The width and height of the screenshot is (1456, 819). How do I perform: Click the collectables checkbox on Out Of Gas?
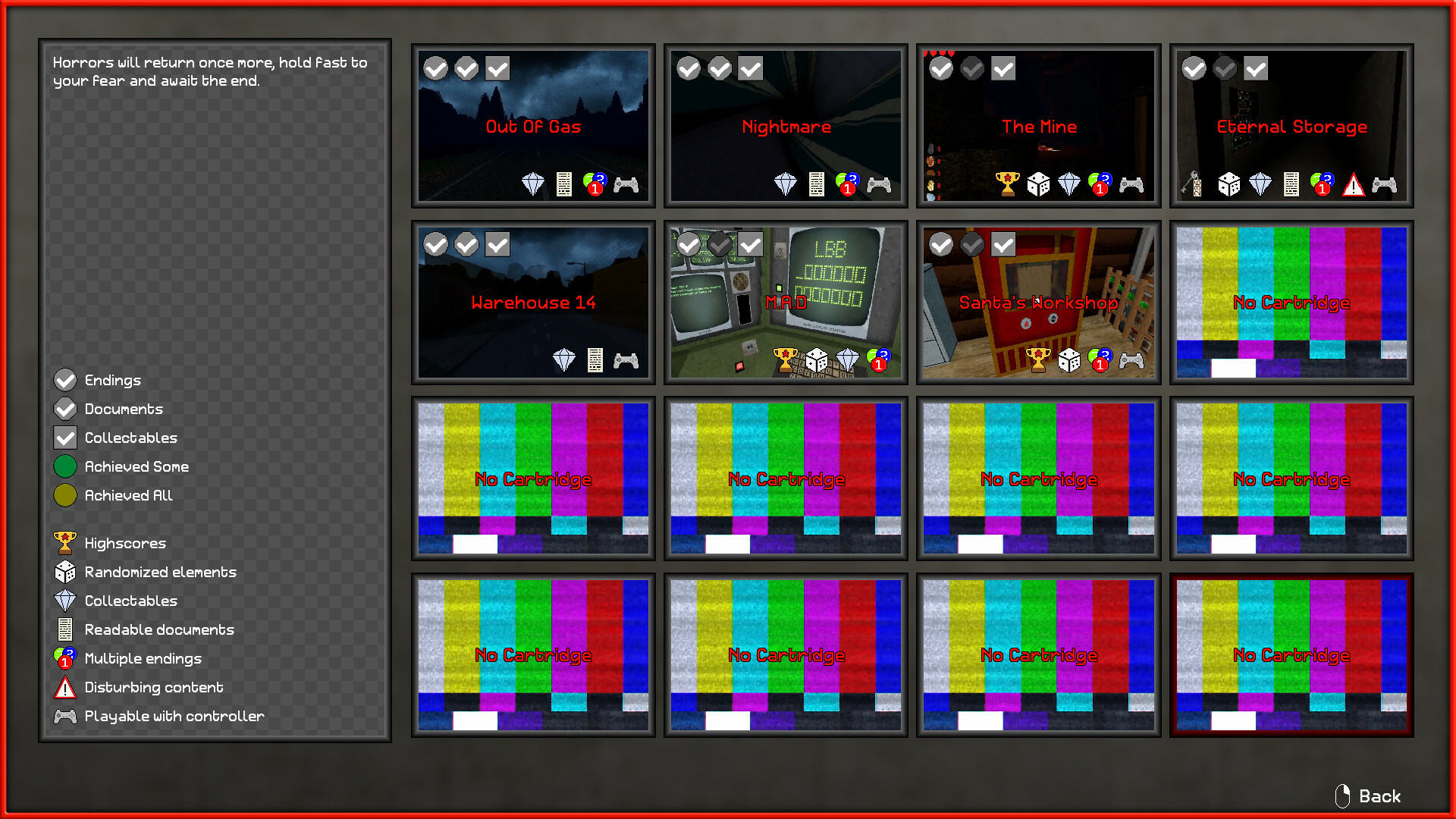[x=497, y=69]
